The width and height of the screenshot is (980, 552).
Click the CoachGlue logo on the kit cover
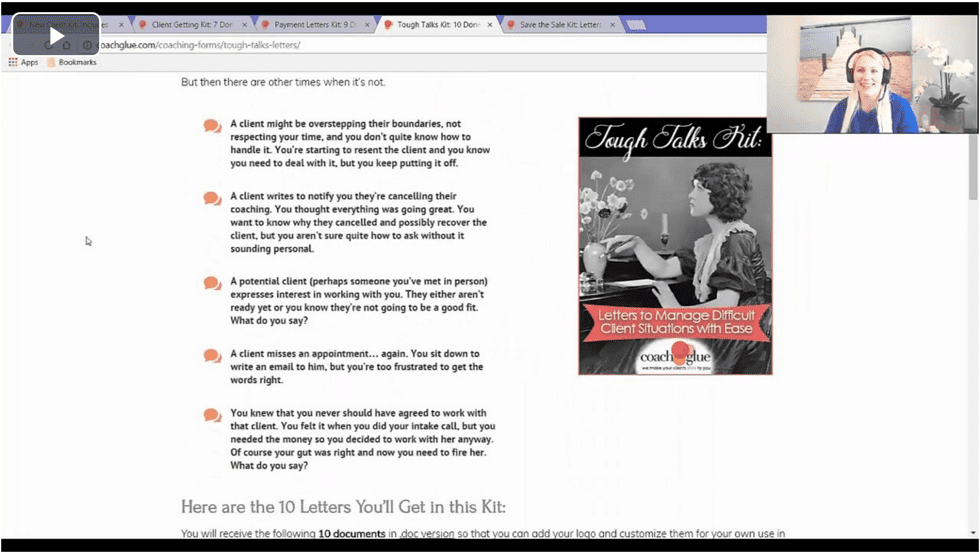pos(676,356)
